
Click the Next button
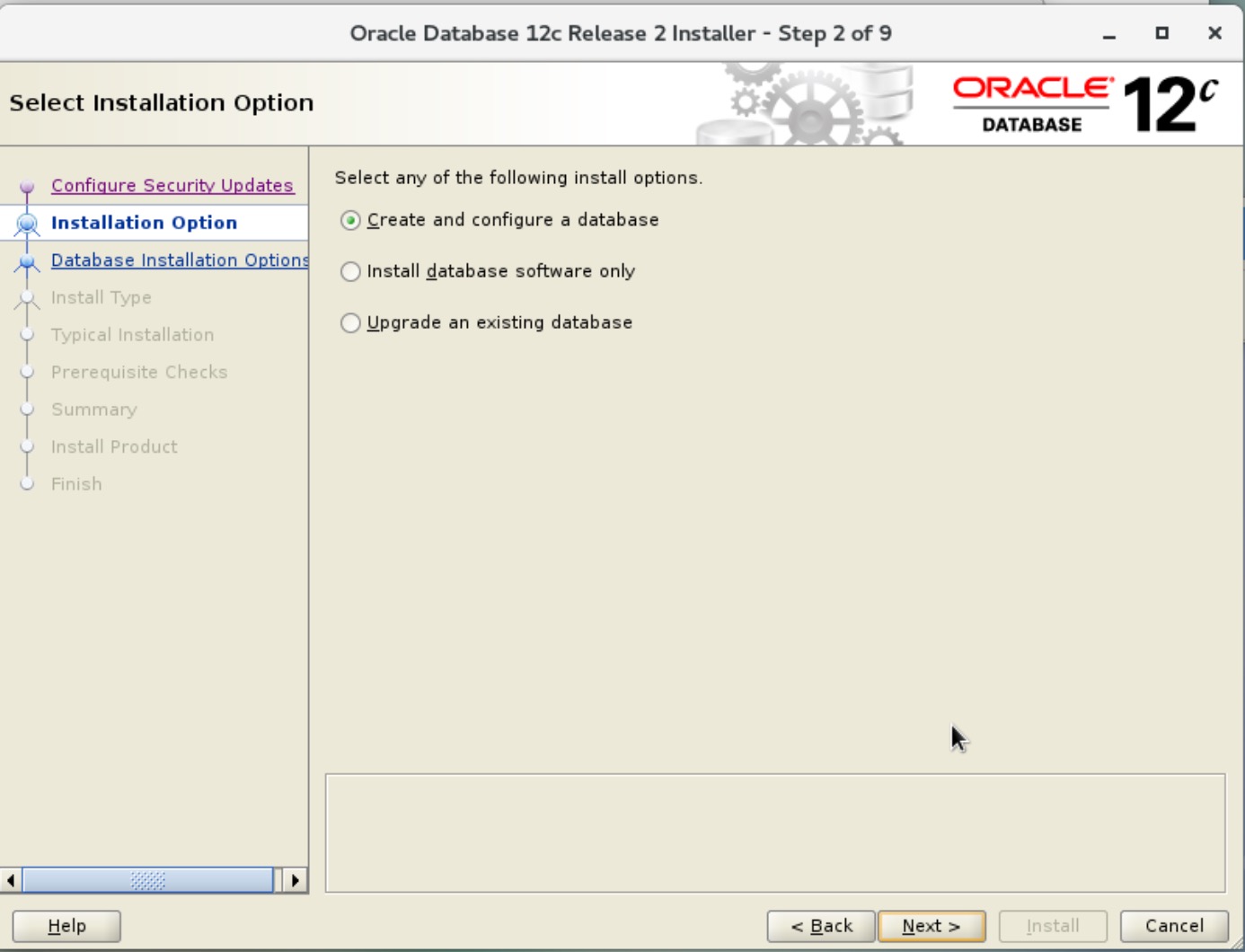click(x=932, y=926)
